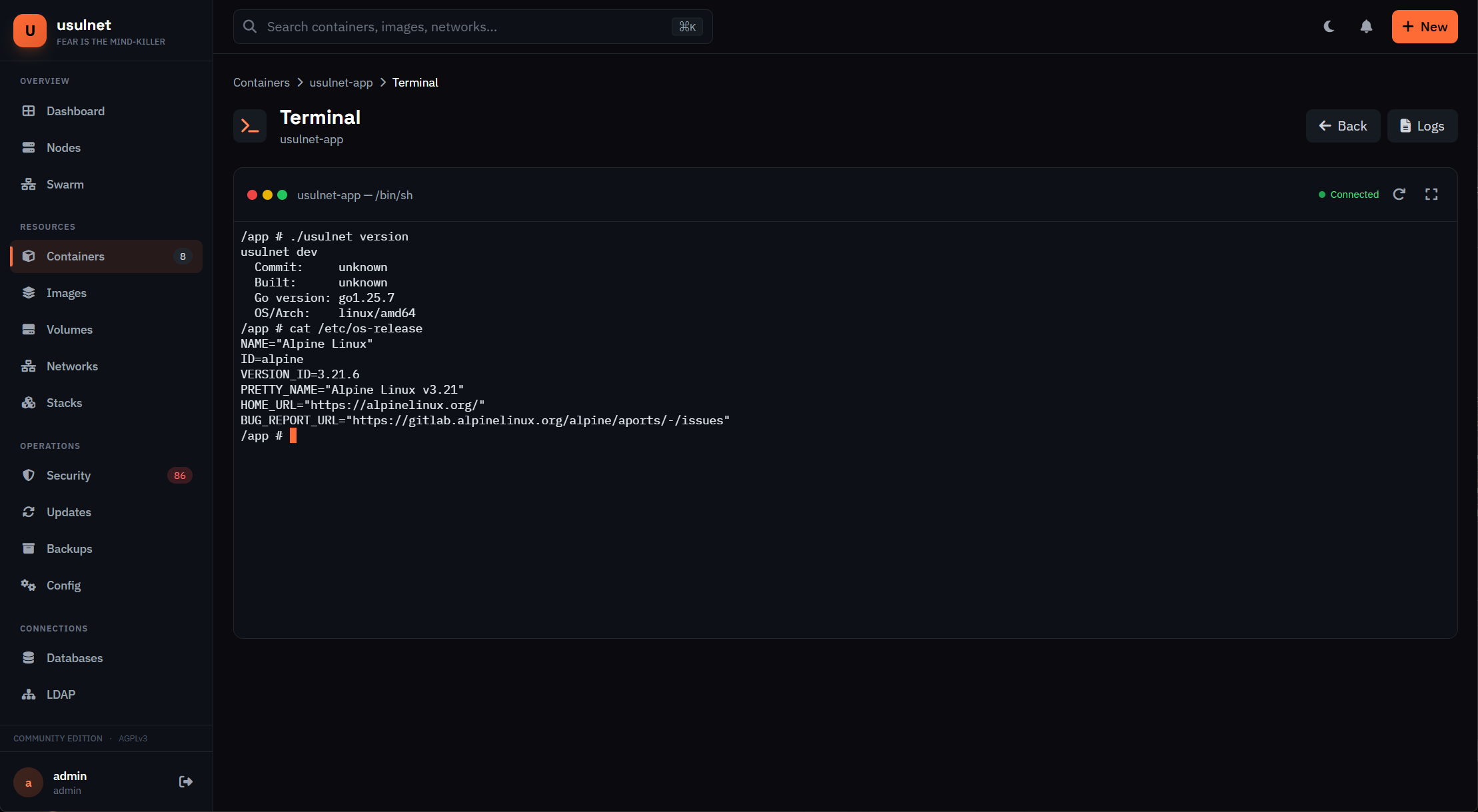Refresh the terminal session
The width and height of the screenshot is (1478, 812).
[1399, 194]
